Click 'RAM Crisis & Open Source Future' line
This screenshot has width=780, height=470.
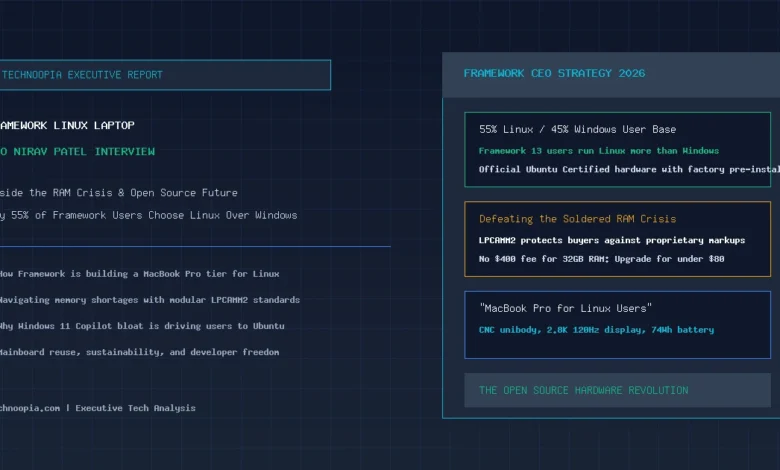pos(119,192)
